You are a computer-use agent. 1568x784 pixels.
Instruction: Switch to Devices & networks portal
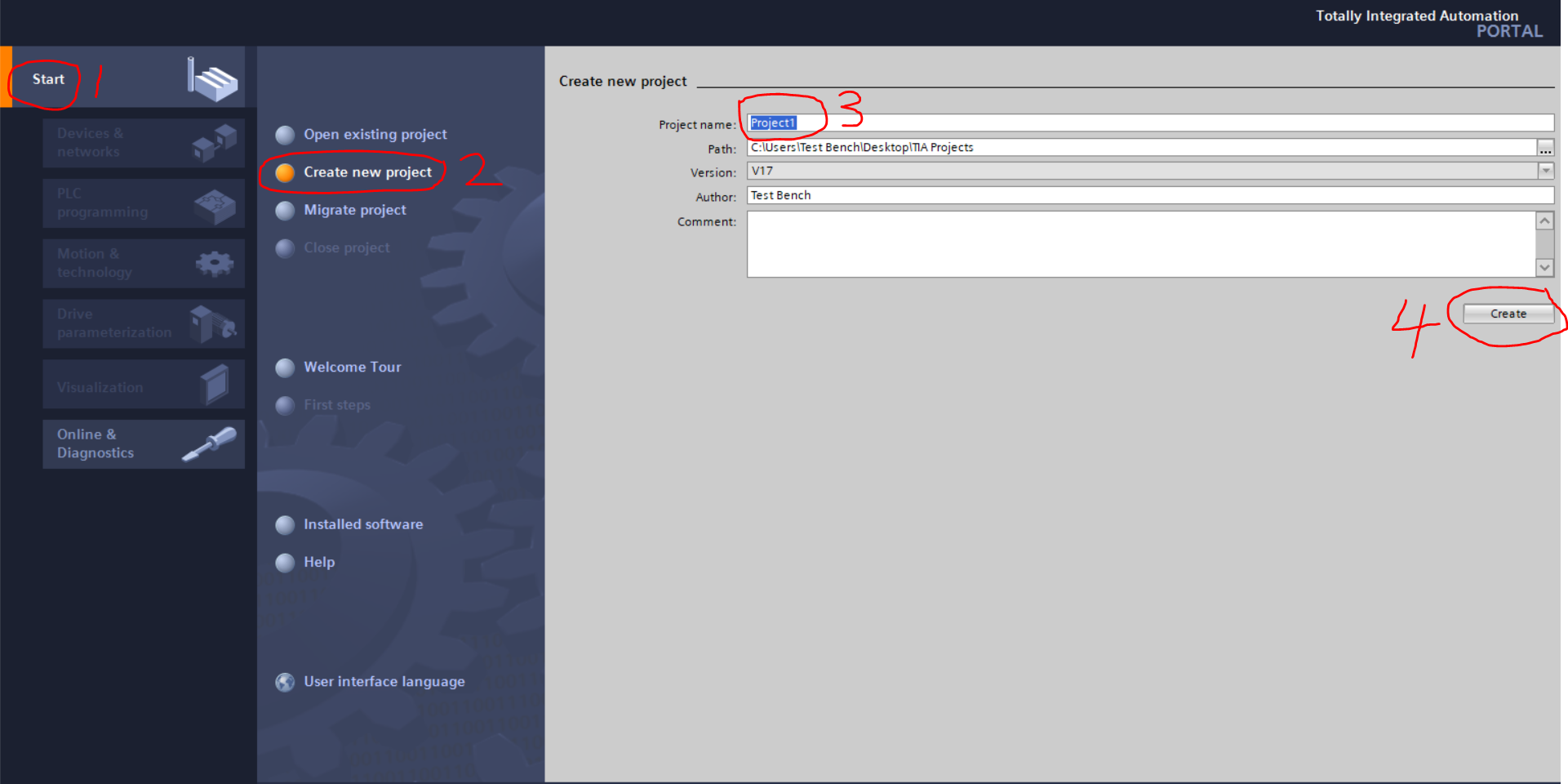pyautogui.click(x=144, y=143)
